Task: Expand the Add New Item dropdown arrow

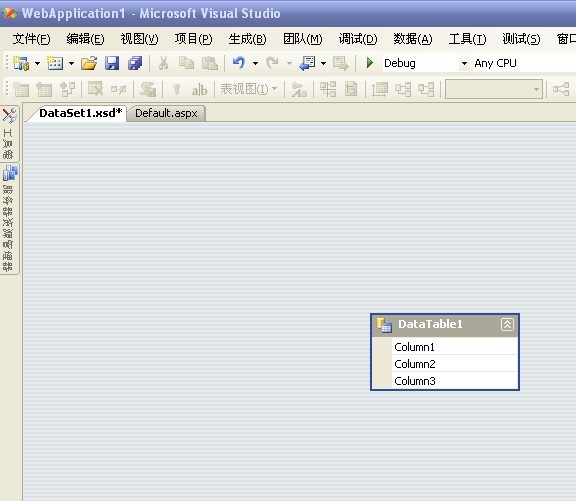Action: pos(71,64)
